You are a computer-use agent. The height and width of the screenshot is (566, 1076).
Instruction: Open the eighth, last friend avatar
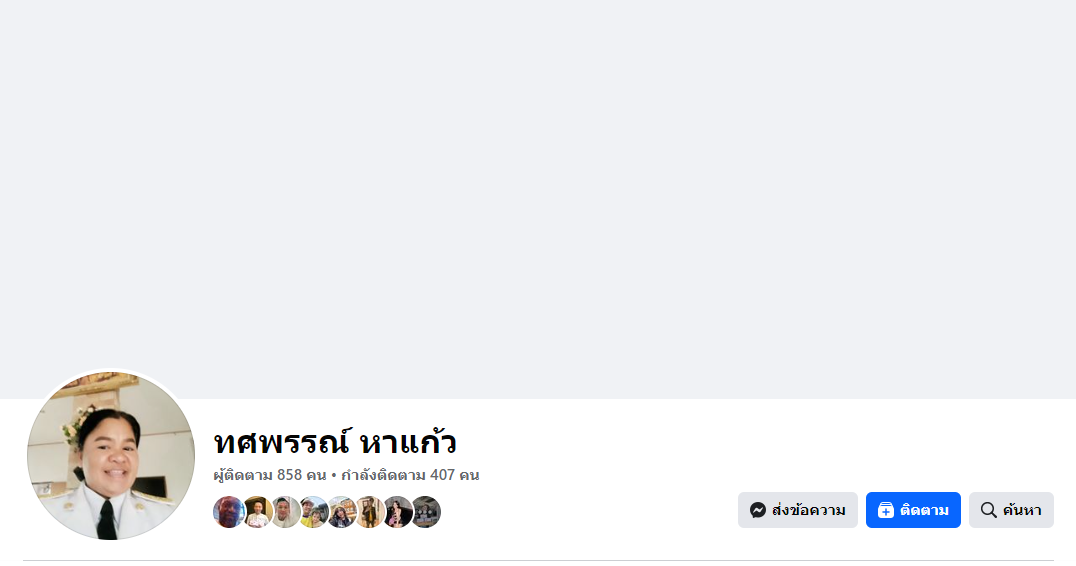(426, 512)
